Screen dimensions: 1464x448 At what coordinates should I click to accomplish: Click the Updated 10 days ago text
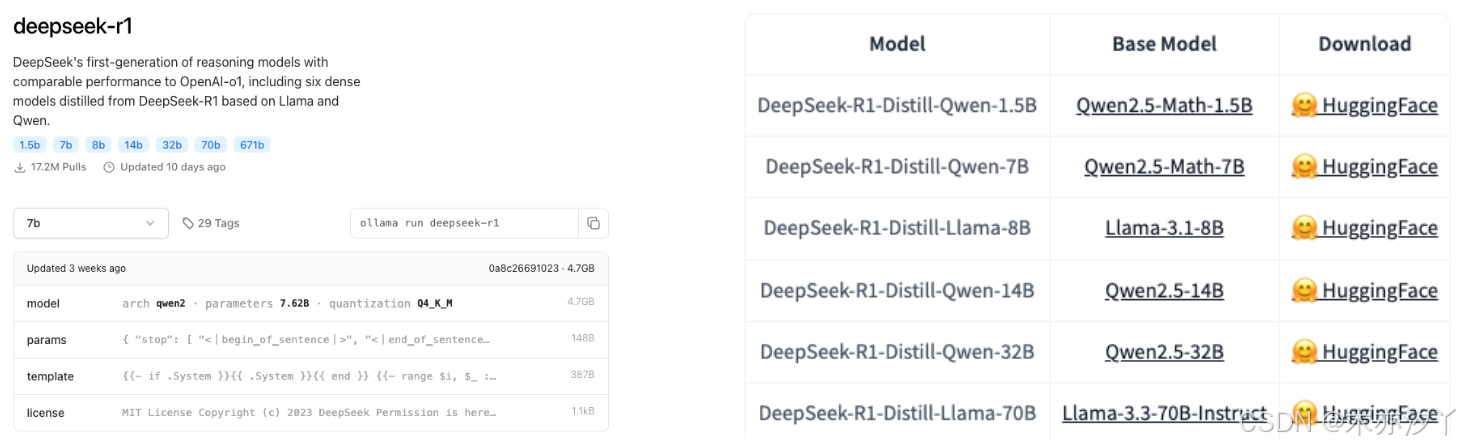click(172, 167)
